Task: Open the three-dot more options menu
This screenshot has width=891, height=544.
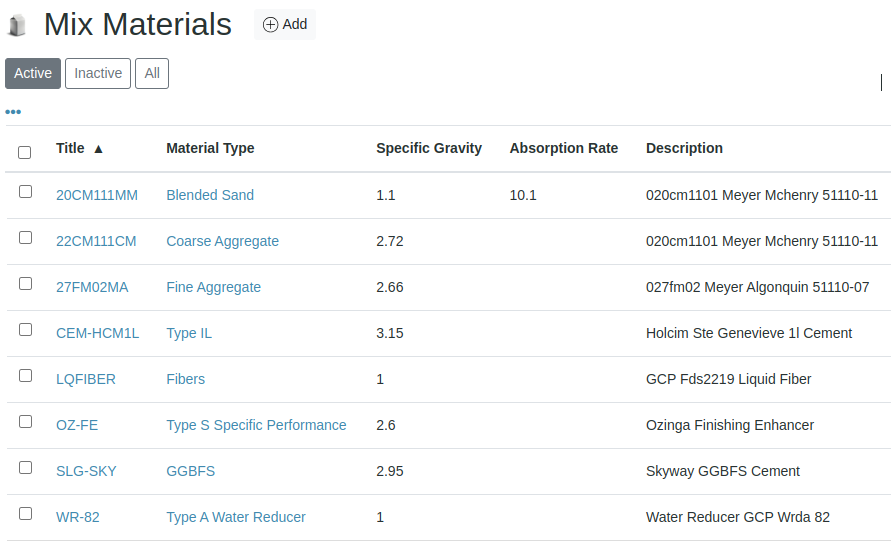Action: 13,112
